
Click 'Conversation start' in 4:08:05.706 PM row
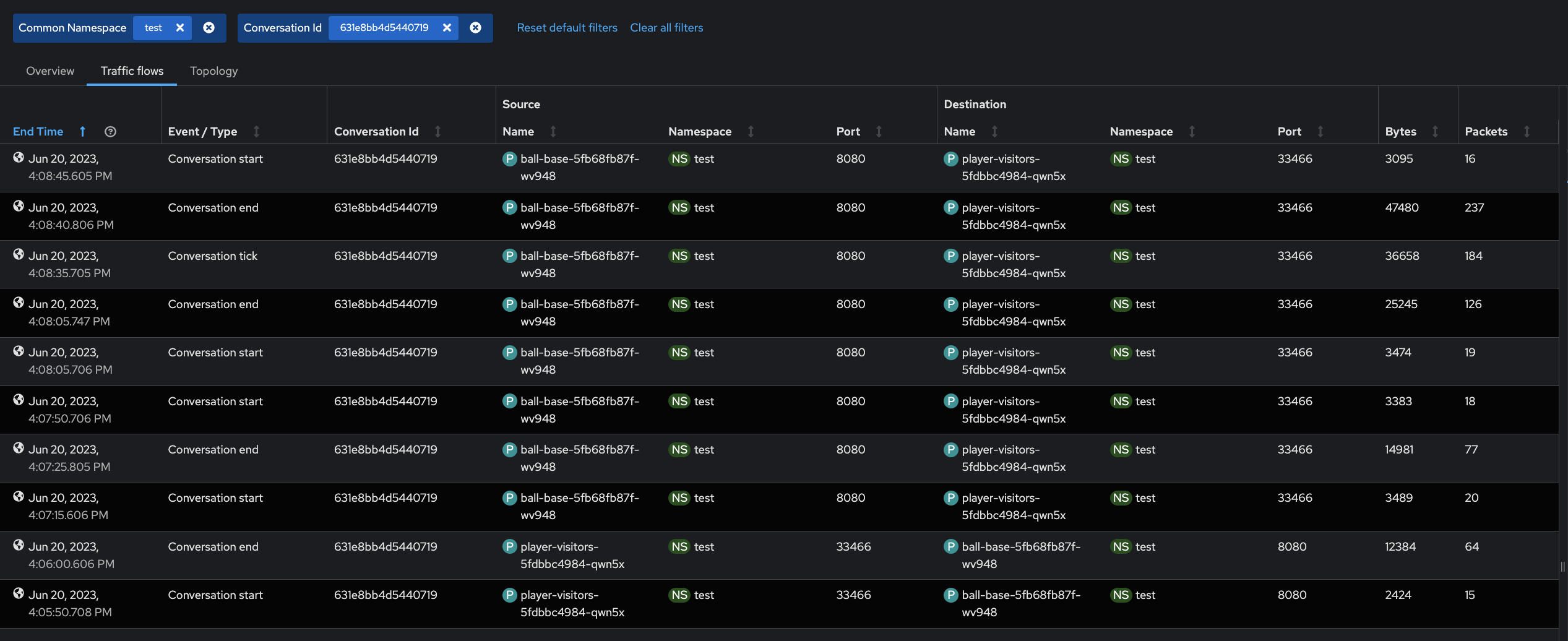215,353
